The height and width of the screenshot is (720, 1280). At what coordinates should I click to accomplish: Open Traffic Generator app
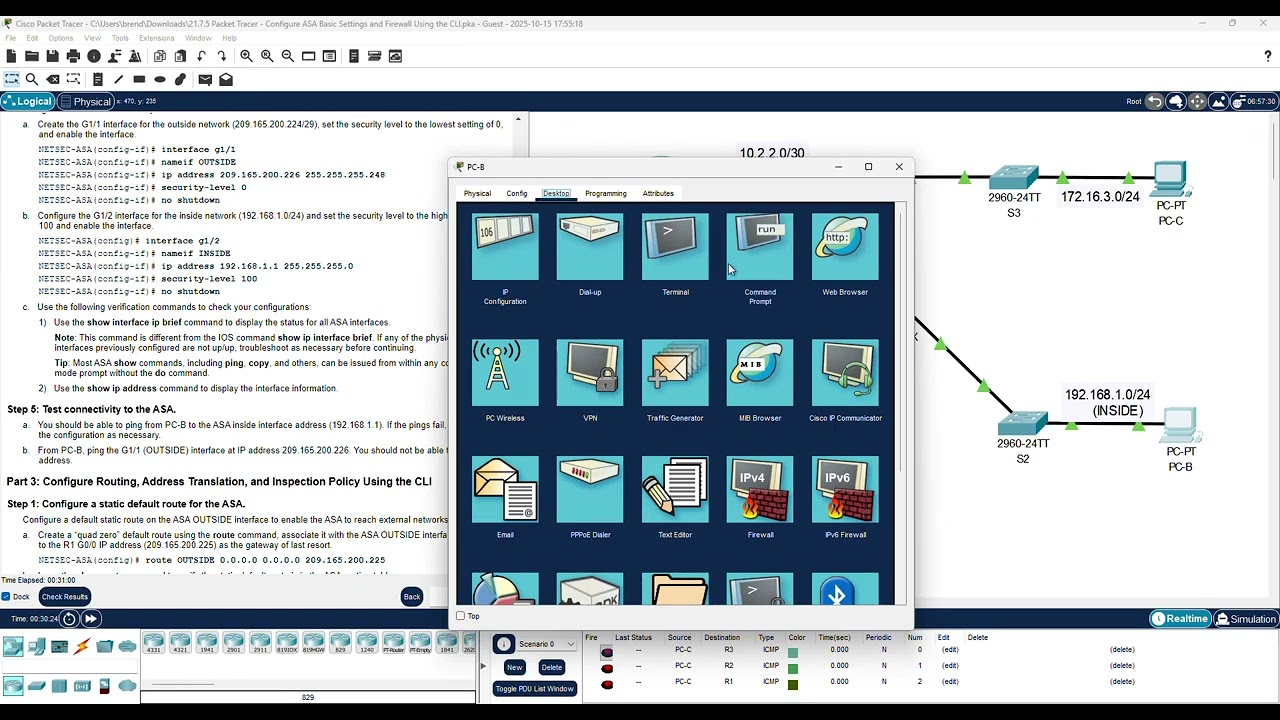675,373
